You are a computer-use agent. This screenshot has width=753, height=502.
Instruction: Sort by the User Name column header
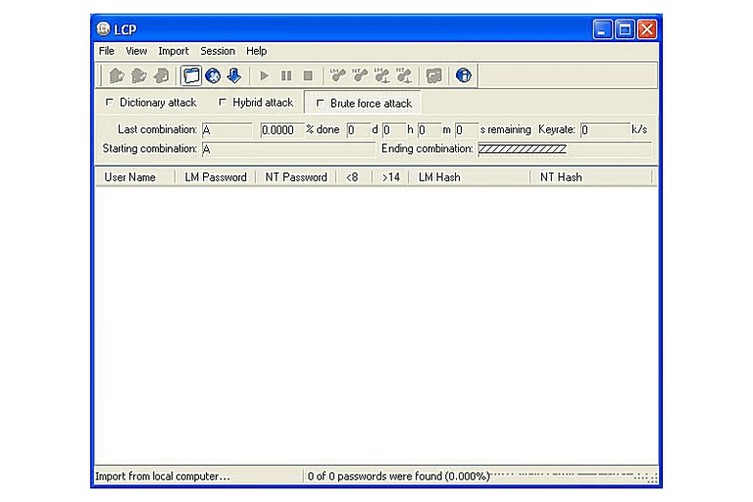coord(131,177)
